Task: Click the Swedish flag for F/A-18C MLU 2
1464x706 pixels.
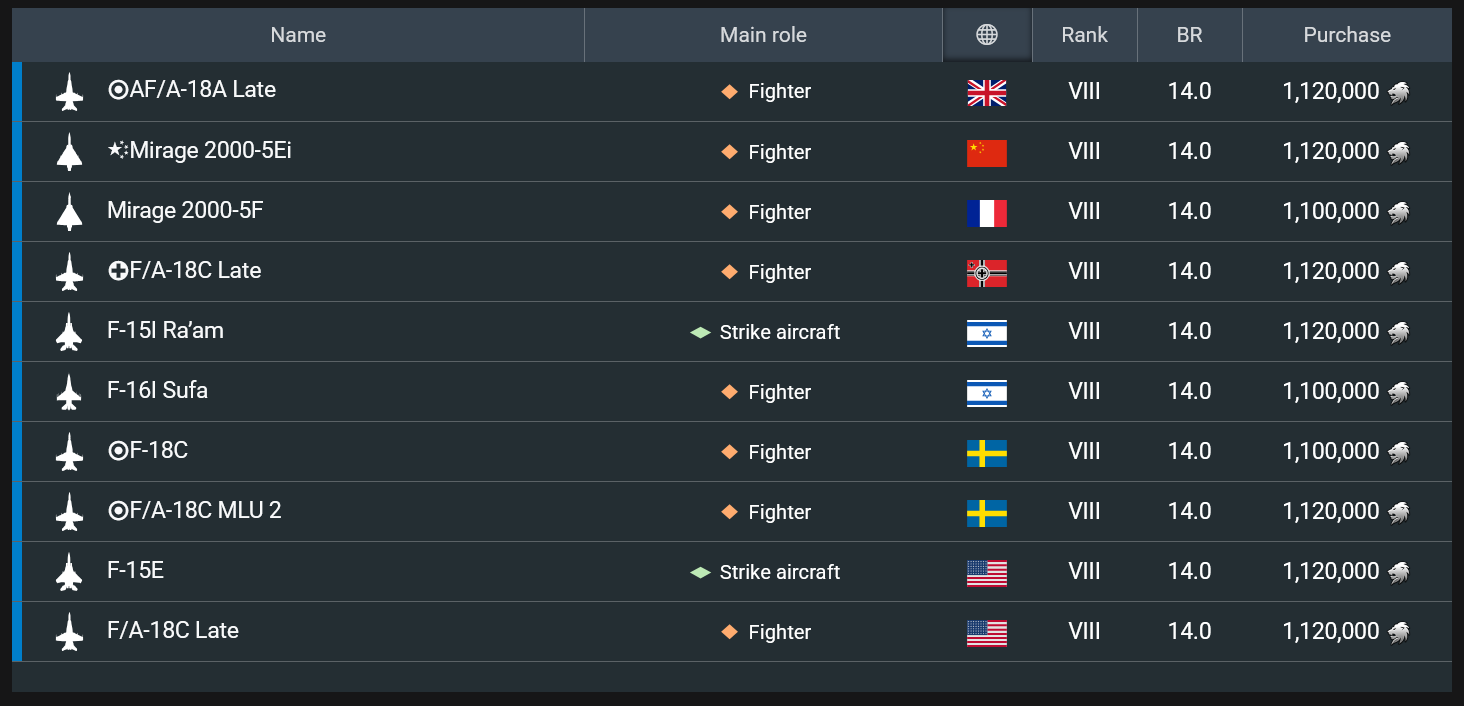Action: [987, 512]
